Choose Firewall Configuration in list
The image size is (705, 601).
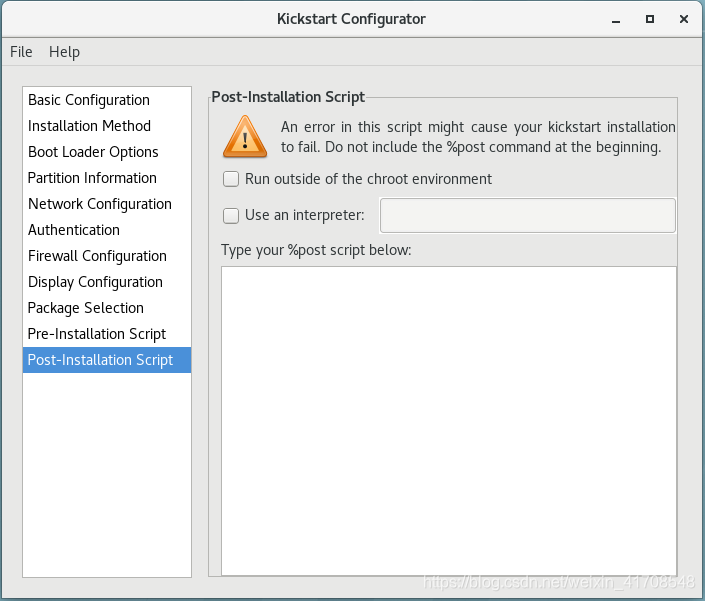pos(107,256)
